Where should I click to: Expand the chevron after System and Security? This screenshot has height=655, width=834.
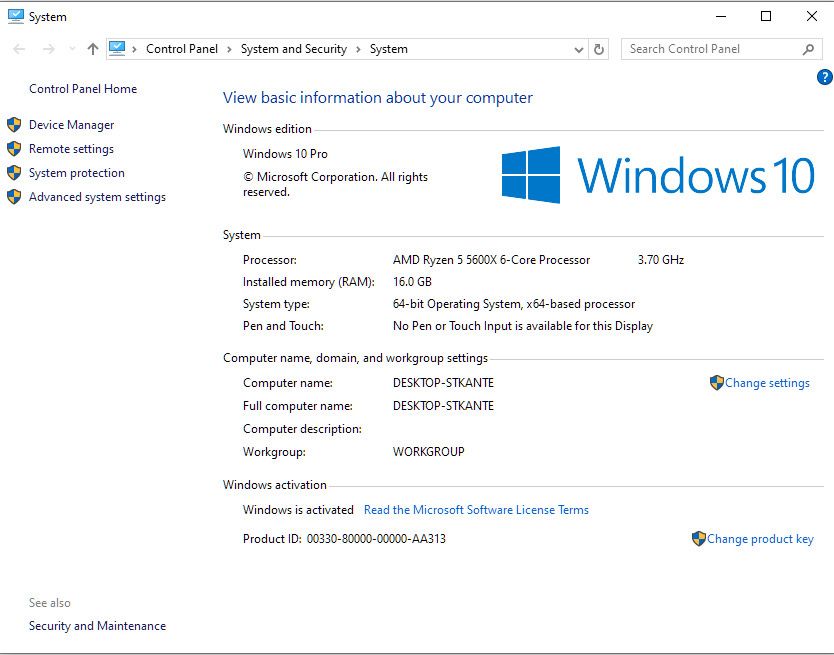358,49
